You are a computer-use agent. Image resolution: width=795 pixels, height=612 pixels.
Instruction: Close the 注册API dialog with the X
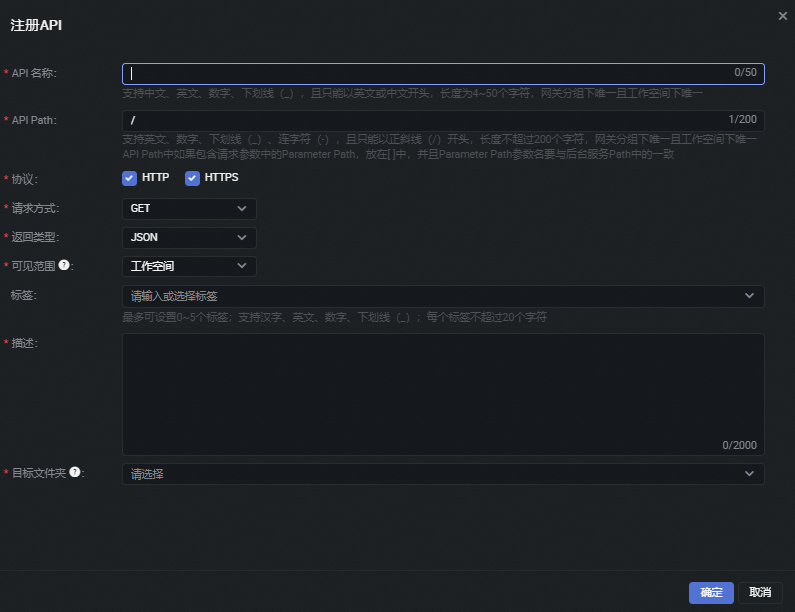click(x=783, y=16)
